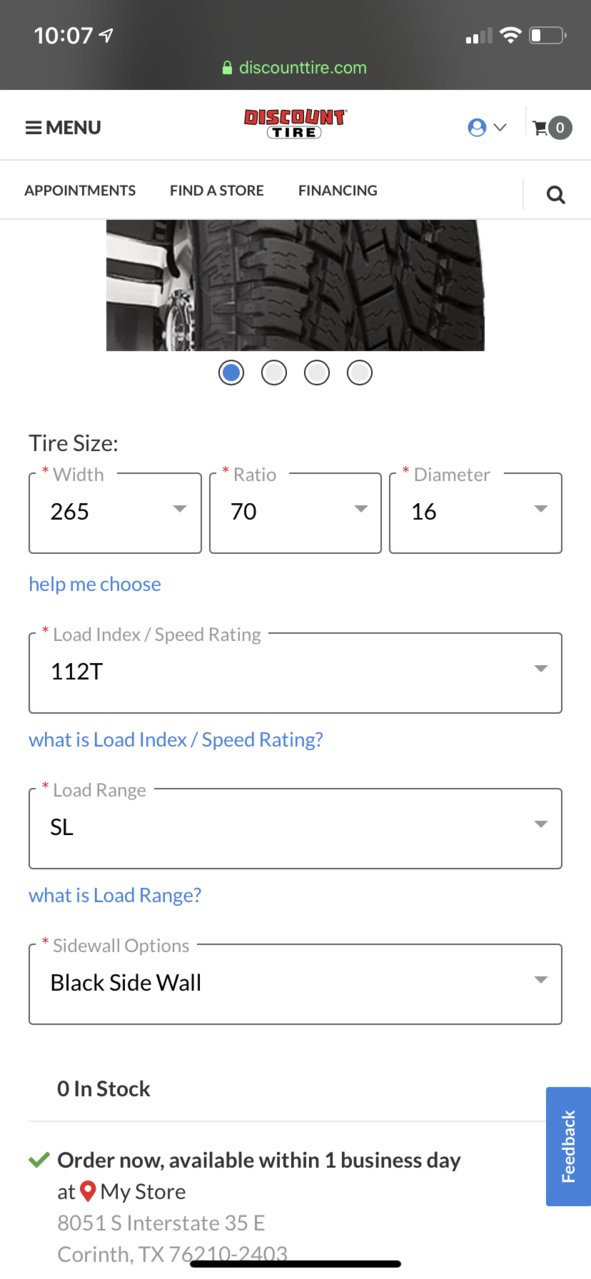Open the FIND A STORE tab
Image resolution: width=591 pixels, height=1279 pixels.
click(217, 190)
